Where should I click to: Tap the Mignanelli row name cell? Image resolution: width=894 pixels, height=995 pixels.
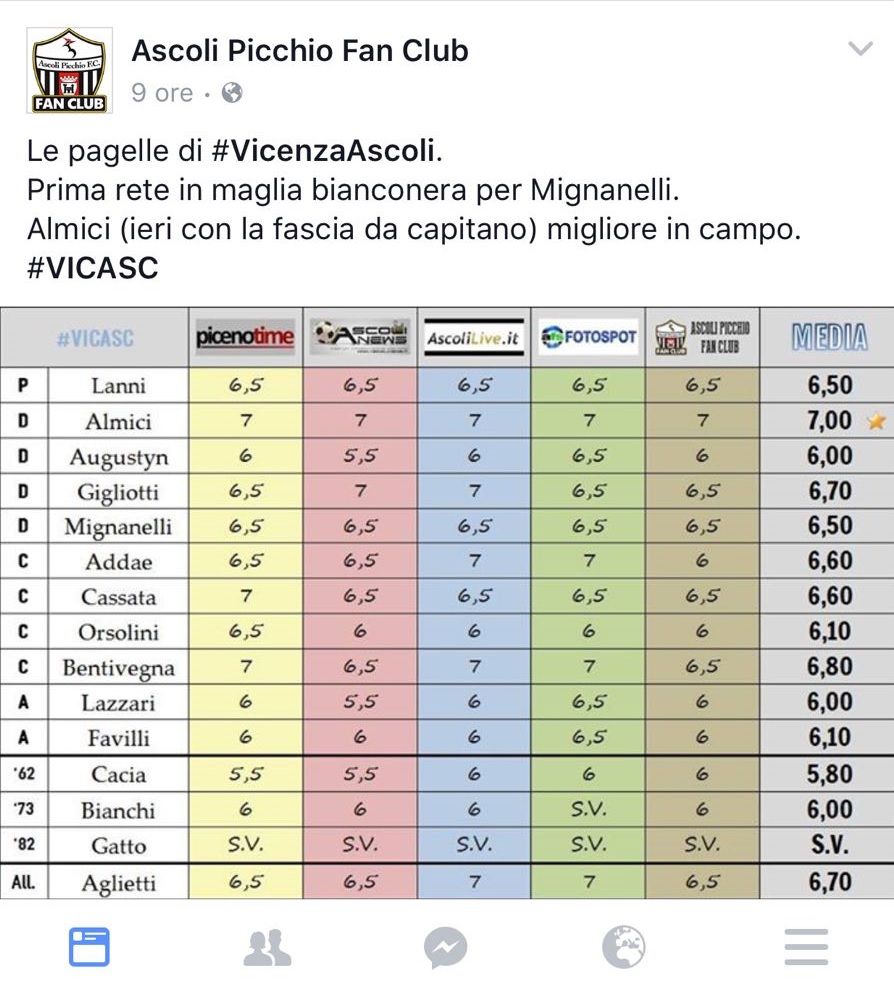[118, 527]
